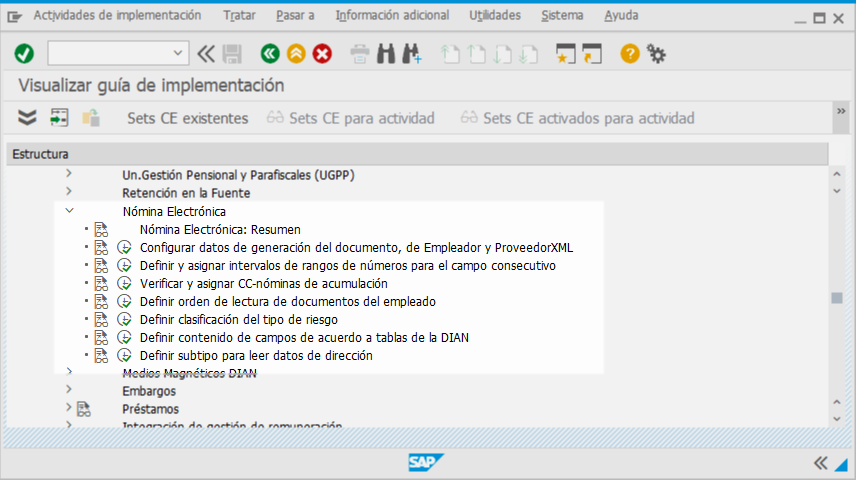This screenshot has width=856, height=480.
Task: Open documentation icon for Nómina Electrónica: Resumen
Action: [101, 229]
